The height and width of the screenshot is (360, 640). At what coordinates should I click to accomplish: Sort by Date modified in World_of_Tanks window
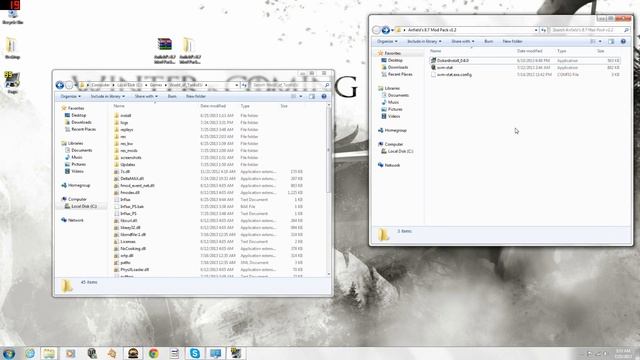pyautogui.click(x=213, y=106)
